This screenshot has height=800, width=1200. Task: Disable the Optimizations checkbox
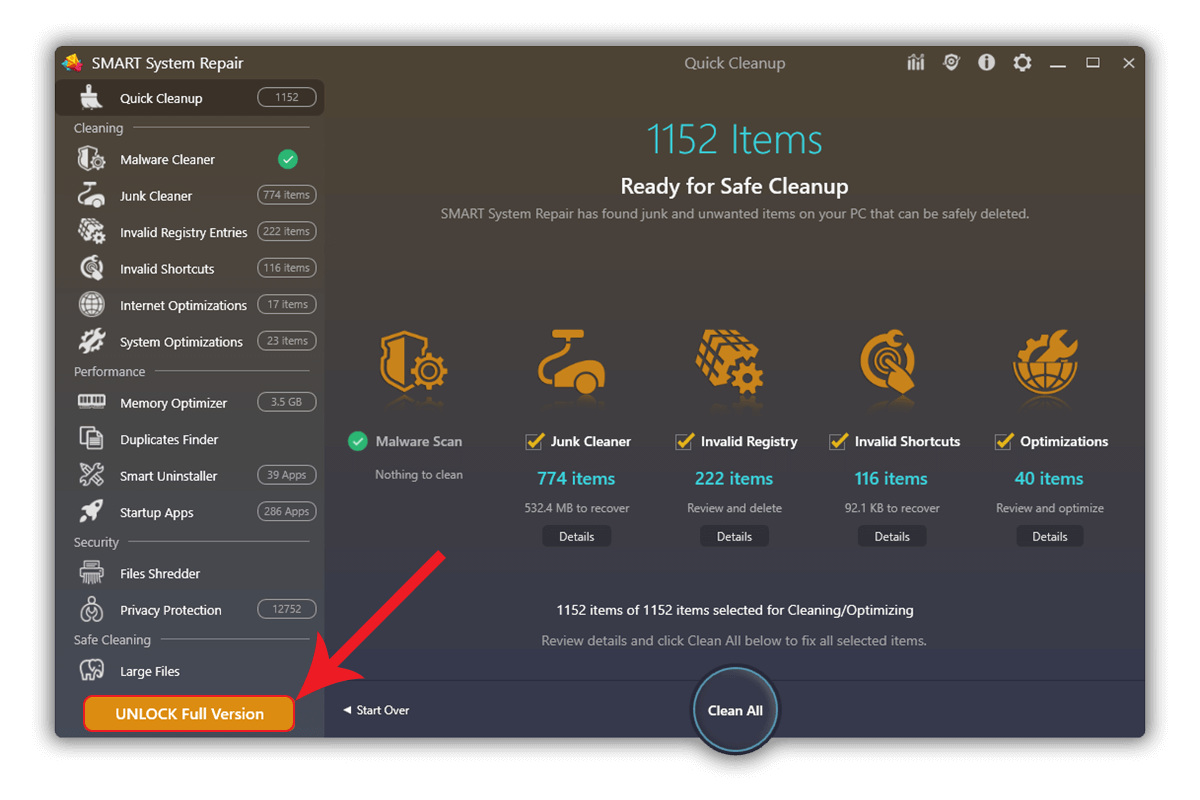1001,441
